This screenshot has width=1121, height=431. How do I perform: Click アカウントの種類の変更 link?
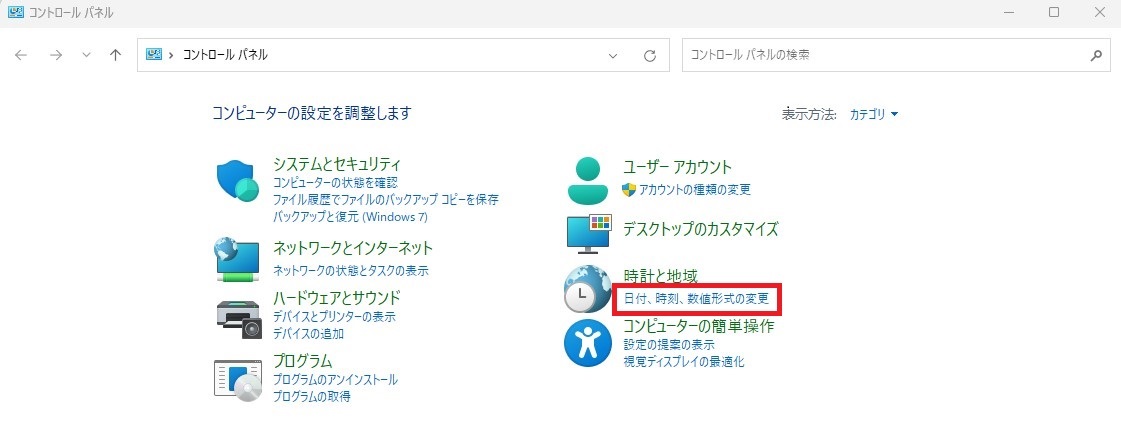coord(695,189)
